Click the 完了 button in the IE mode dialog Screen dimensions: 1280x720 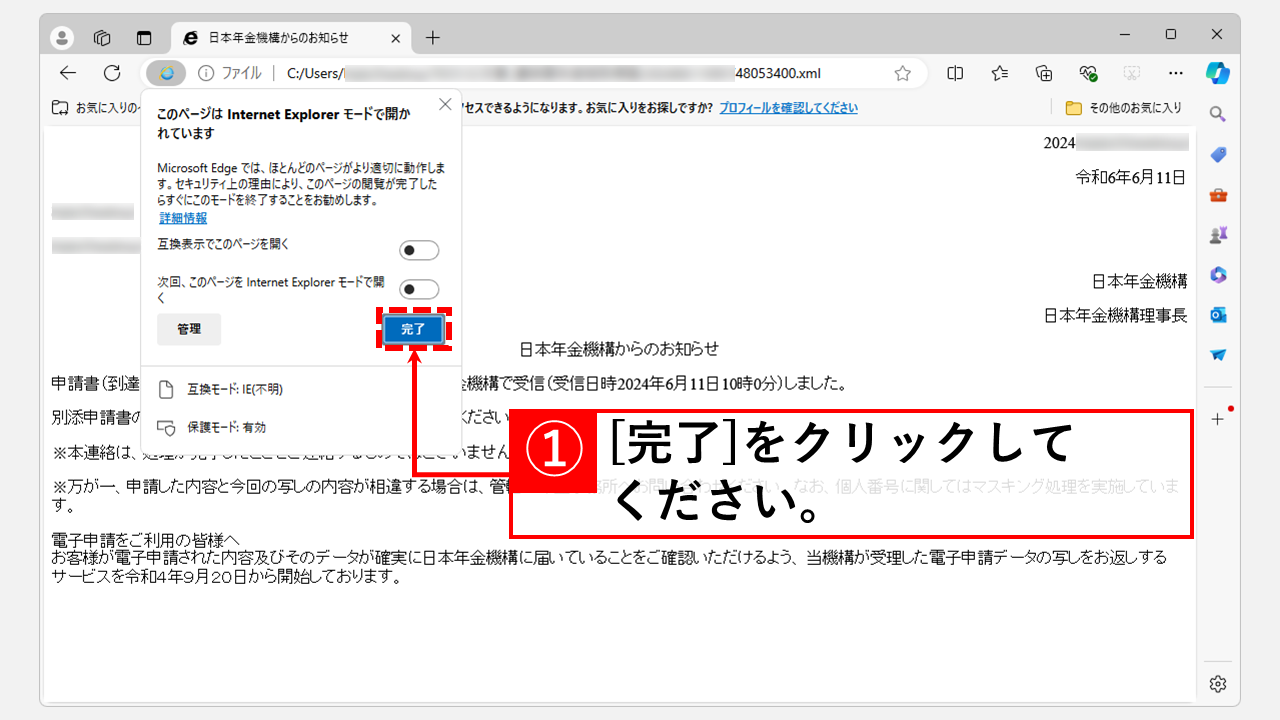413,330
